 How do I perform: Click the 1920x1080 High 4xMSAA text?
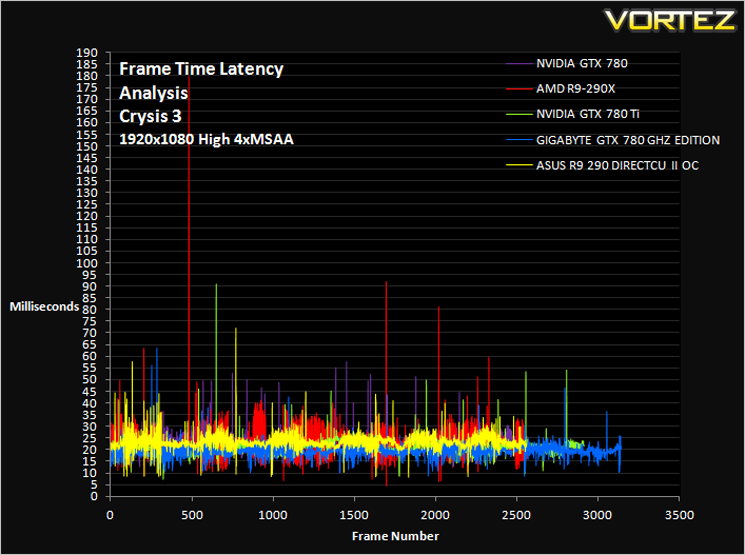pyautogui.click(x=206, y=139)
